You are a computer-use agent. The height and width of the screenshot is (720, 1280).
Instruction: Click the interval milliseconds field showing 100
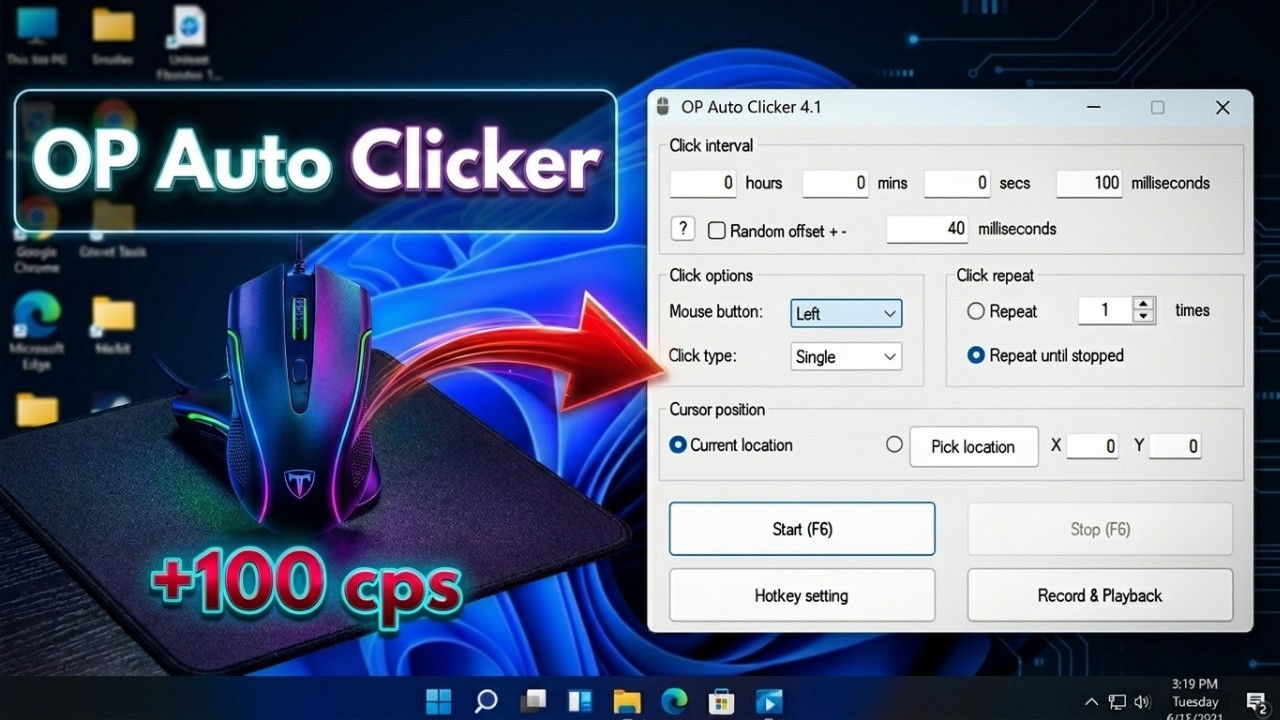tap(1089, 183)
